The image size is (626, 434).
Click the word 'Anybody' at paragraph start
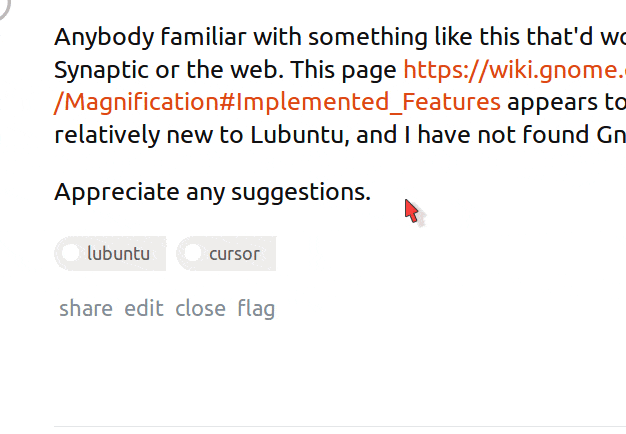click(x=96, y=38)
